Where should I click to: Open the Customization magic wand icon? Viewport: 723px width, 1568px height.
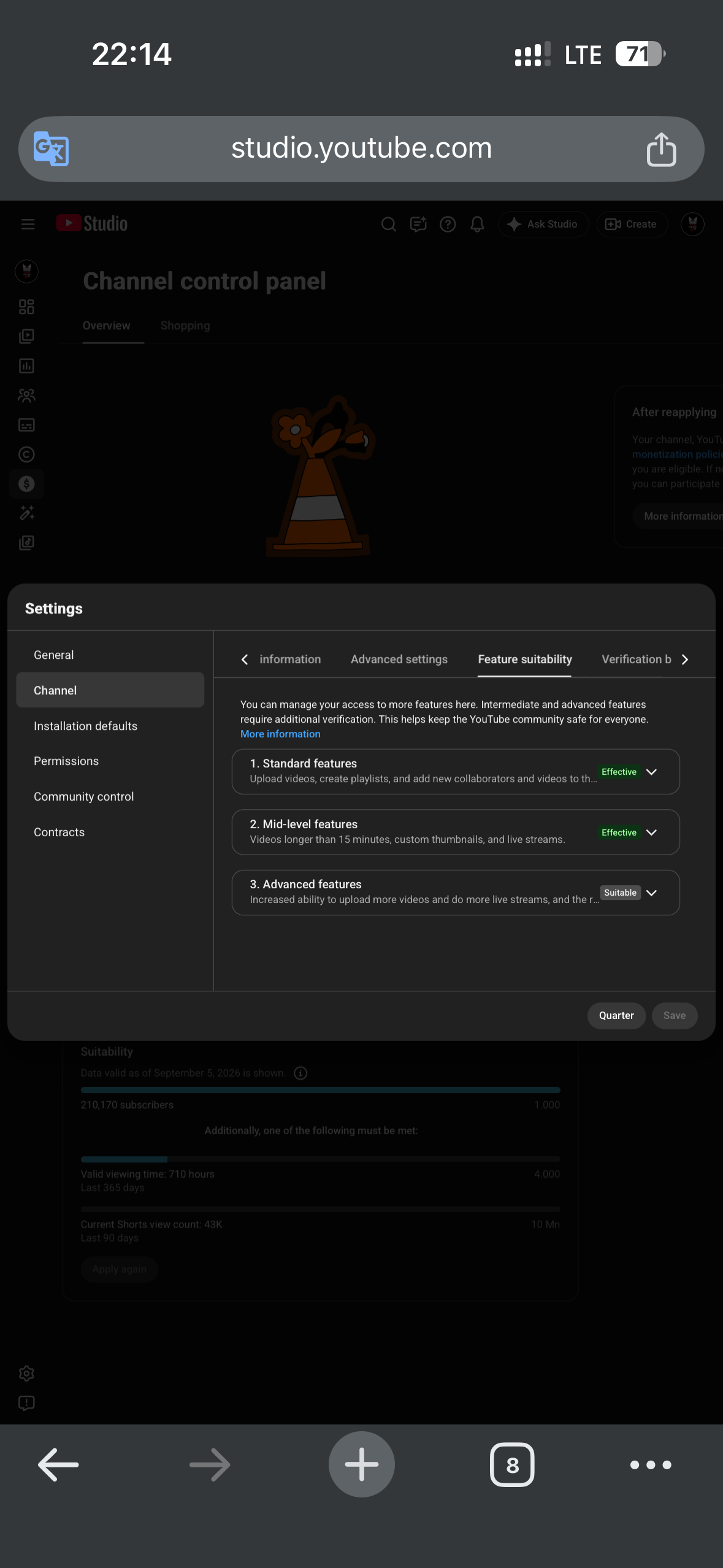click(x=26, y=513)
